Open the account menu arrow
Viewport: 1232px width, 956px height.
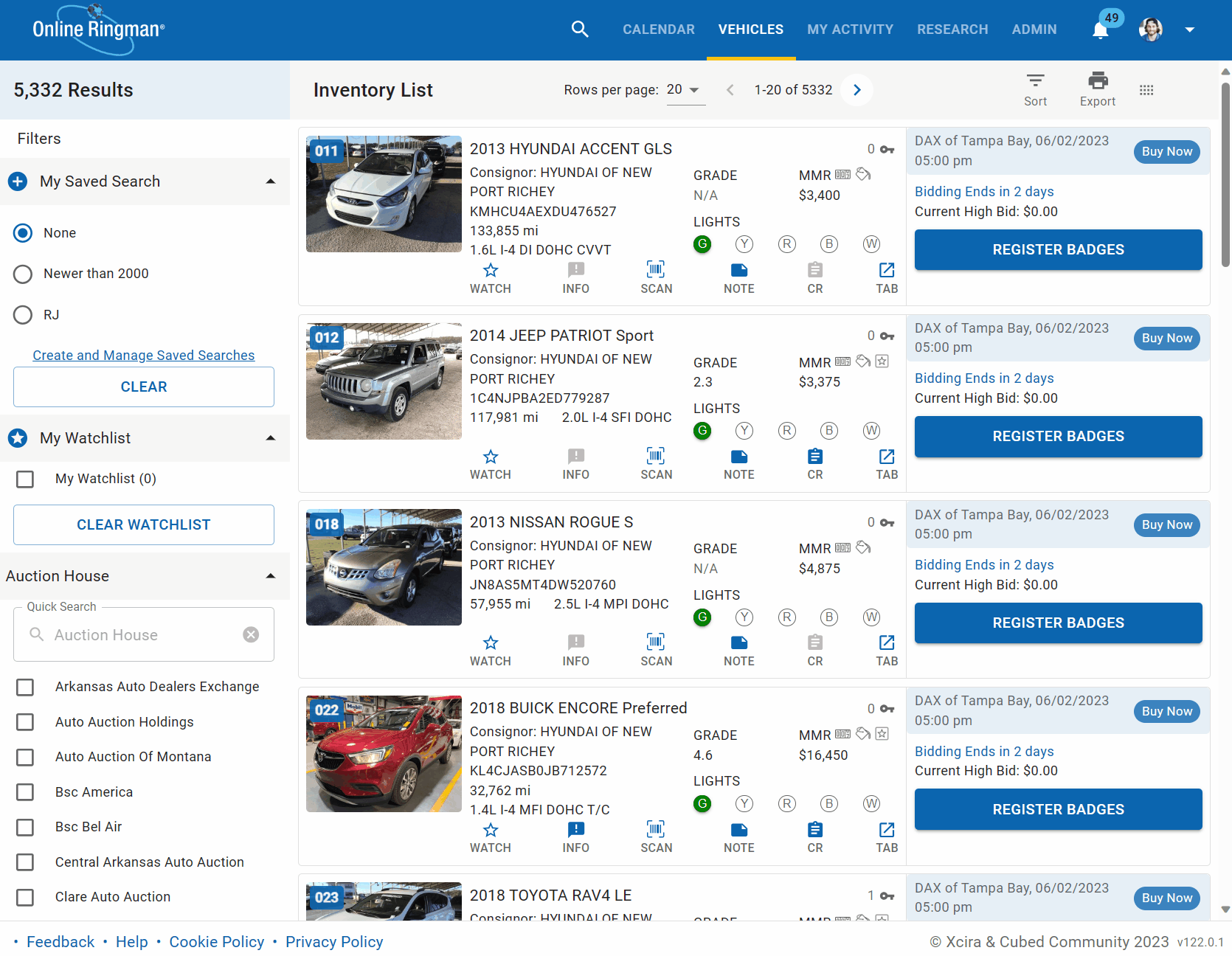(1189, 30)
